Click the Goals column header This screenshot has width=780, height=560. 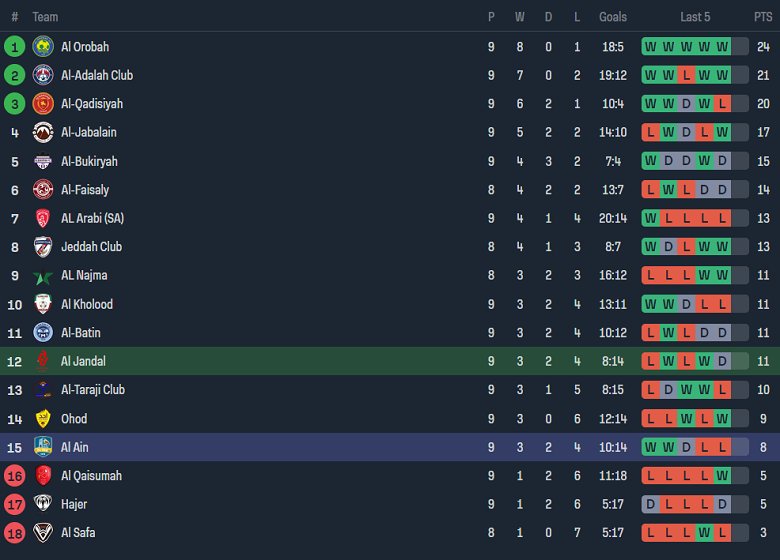pos(613,17)
